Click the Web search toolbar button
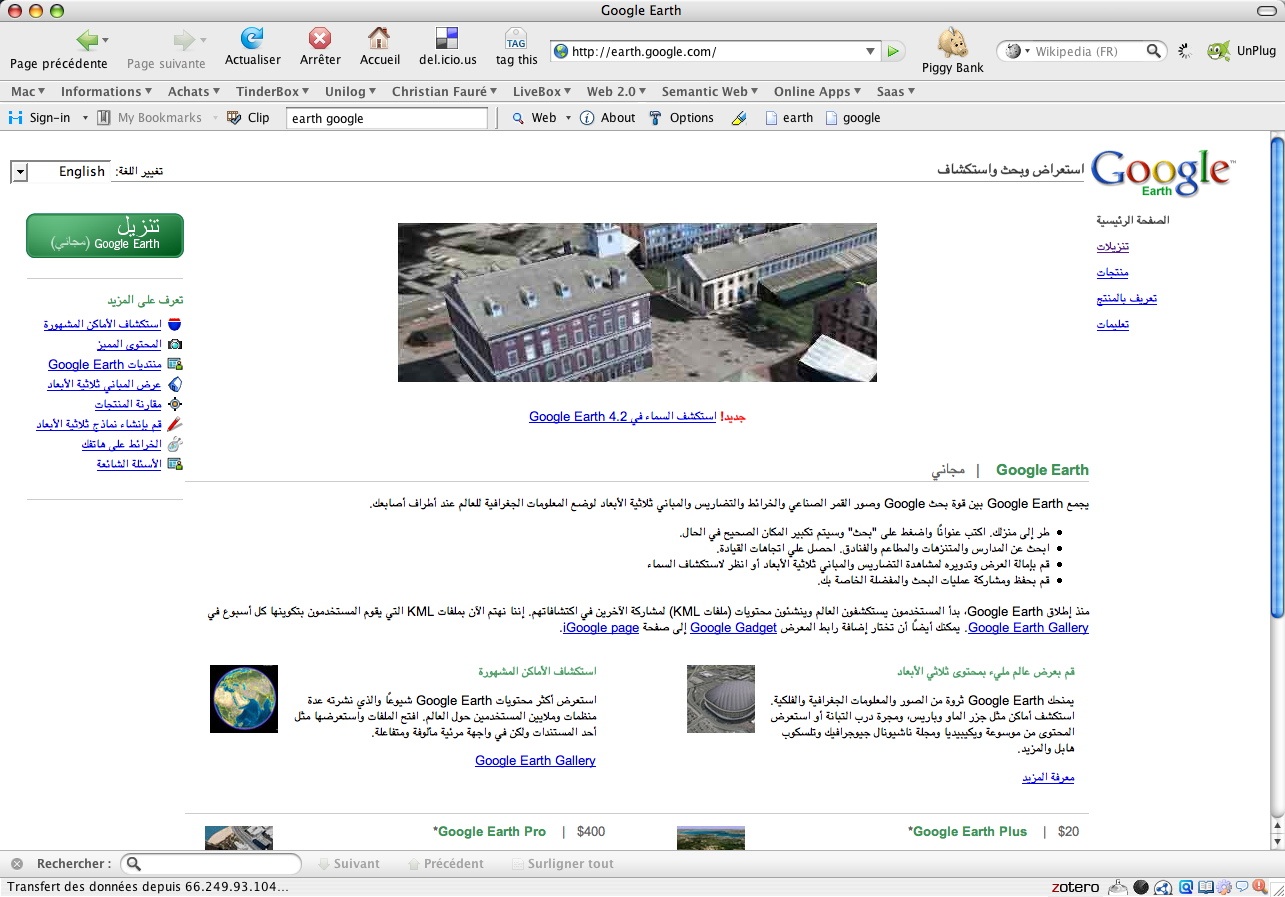 click(534, 118)
